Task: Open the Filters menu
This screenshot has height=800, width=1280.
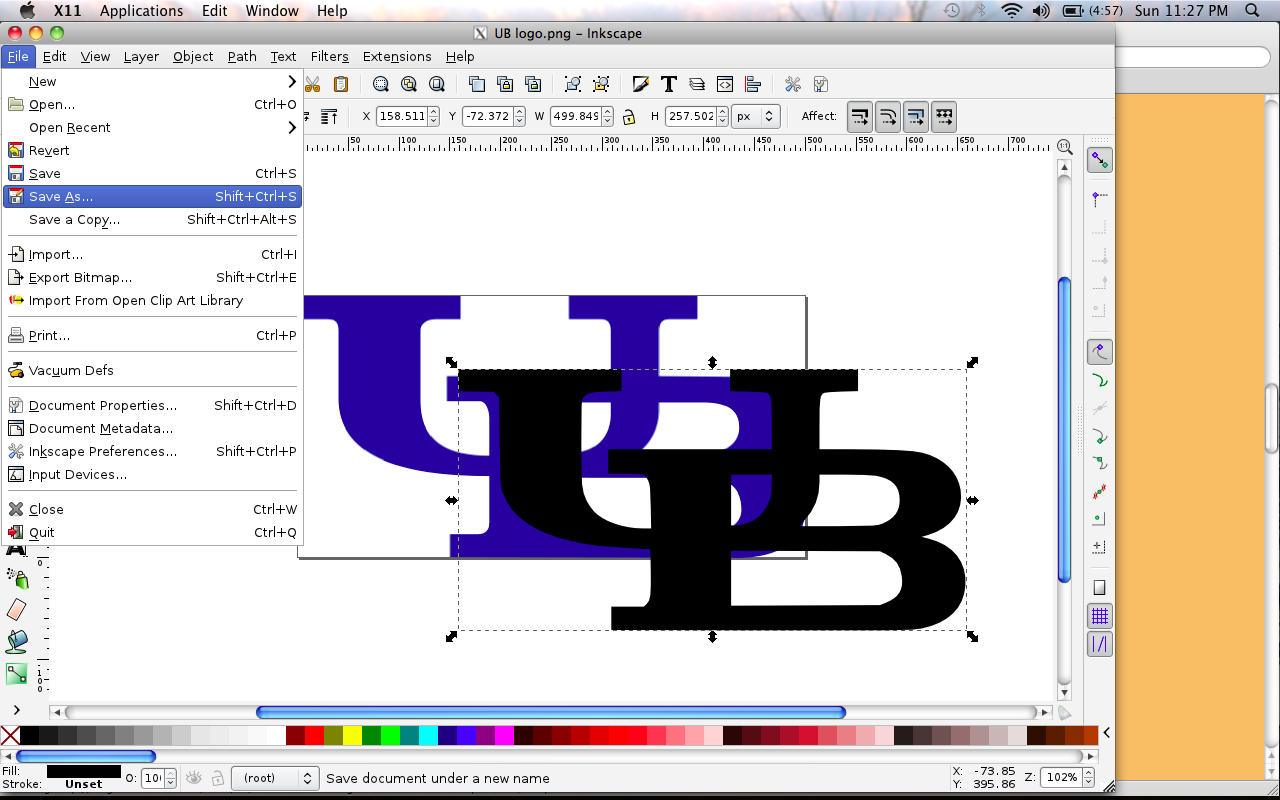Action: [x=329, y=57]
